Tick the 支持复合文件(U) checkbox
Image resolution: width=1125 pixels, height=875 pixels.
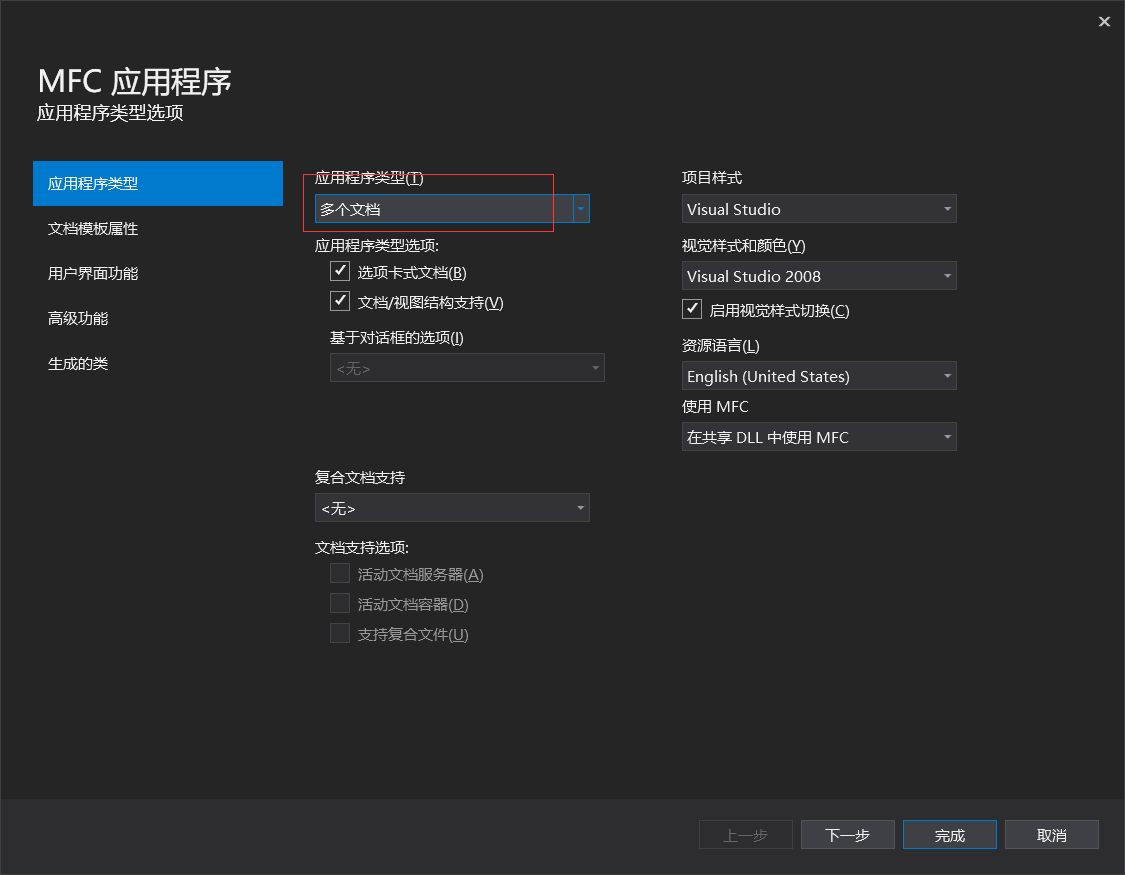click(340, 634)
